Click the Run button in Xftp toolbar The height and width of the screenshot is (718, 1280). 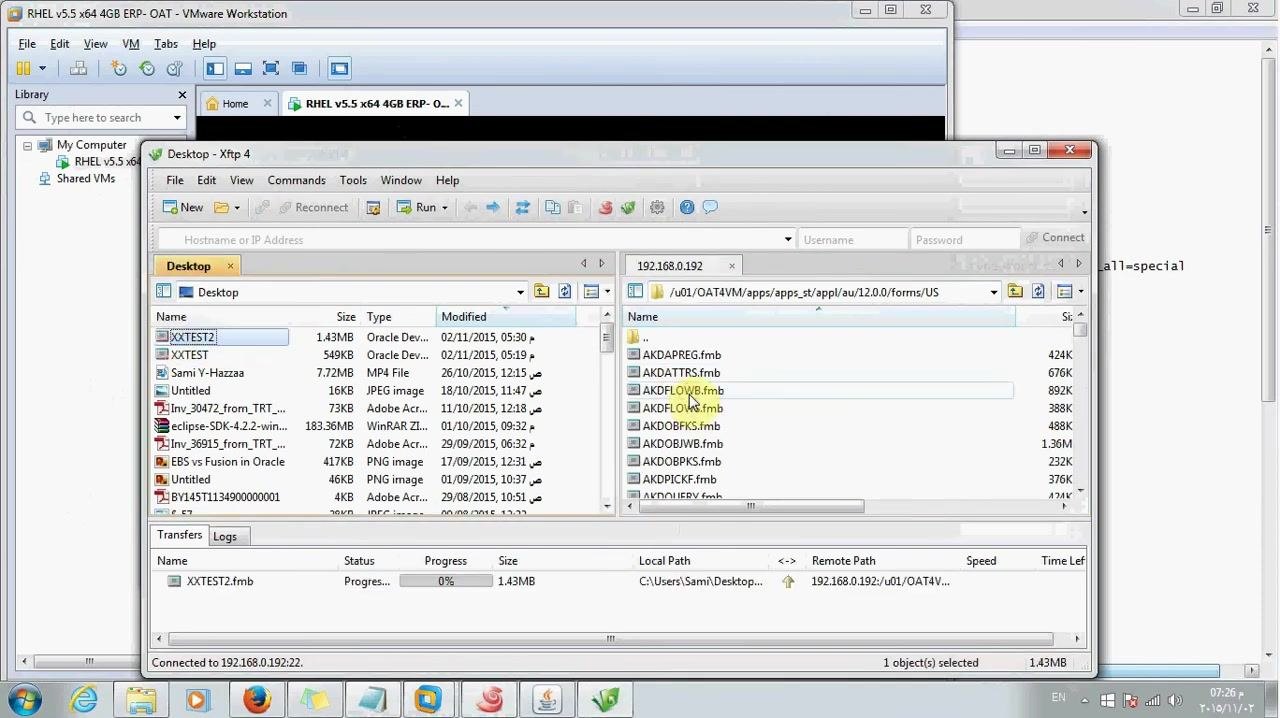(416, 207)
